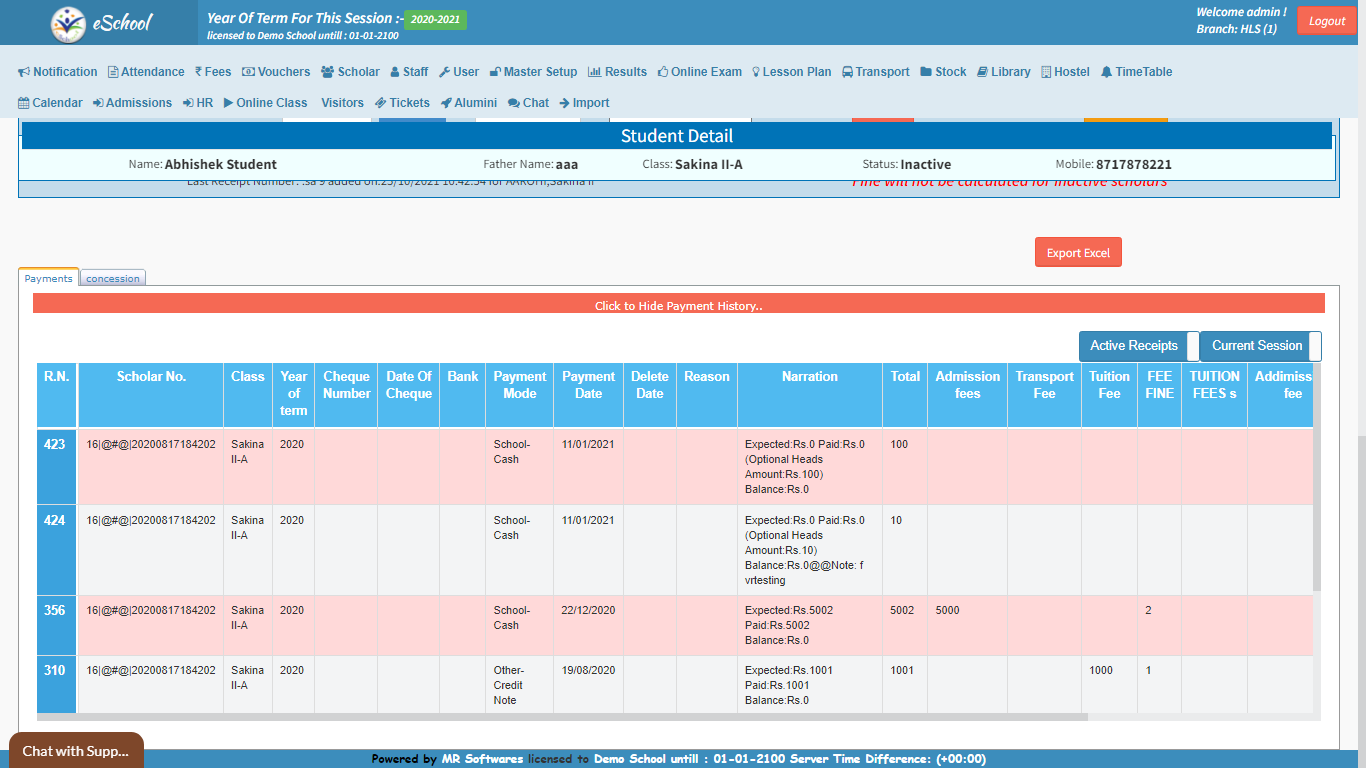Click the TimeTable bell icon

[x=1106, y=72]
